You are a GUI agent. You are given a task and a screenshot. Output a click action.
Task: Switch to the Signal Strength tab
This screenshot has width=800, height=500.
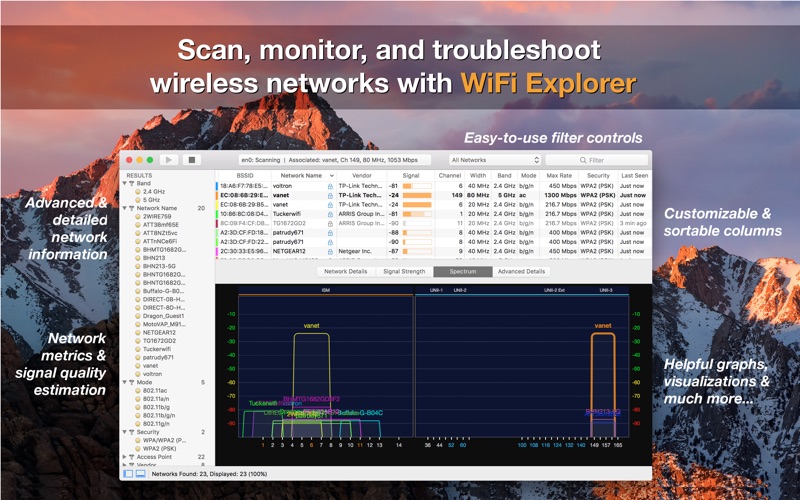point(404,271)
